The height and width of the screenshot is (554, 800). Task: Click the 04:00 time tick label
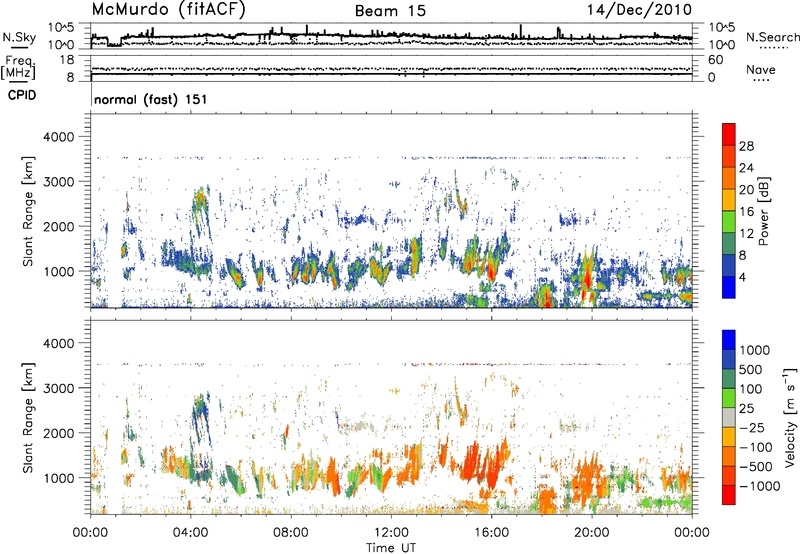[x=190, y=533]
